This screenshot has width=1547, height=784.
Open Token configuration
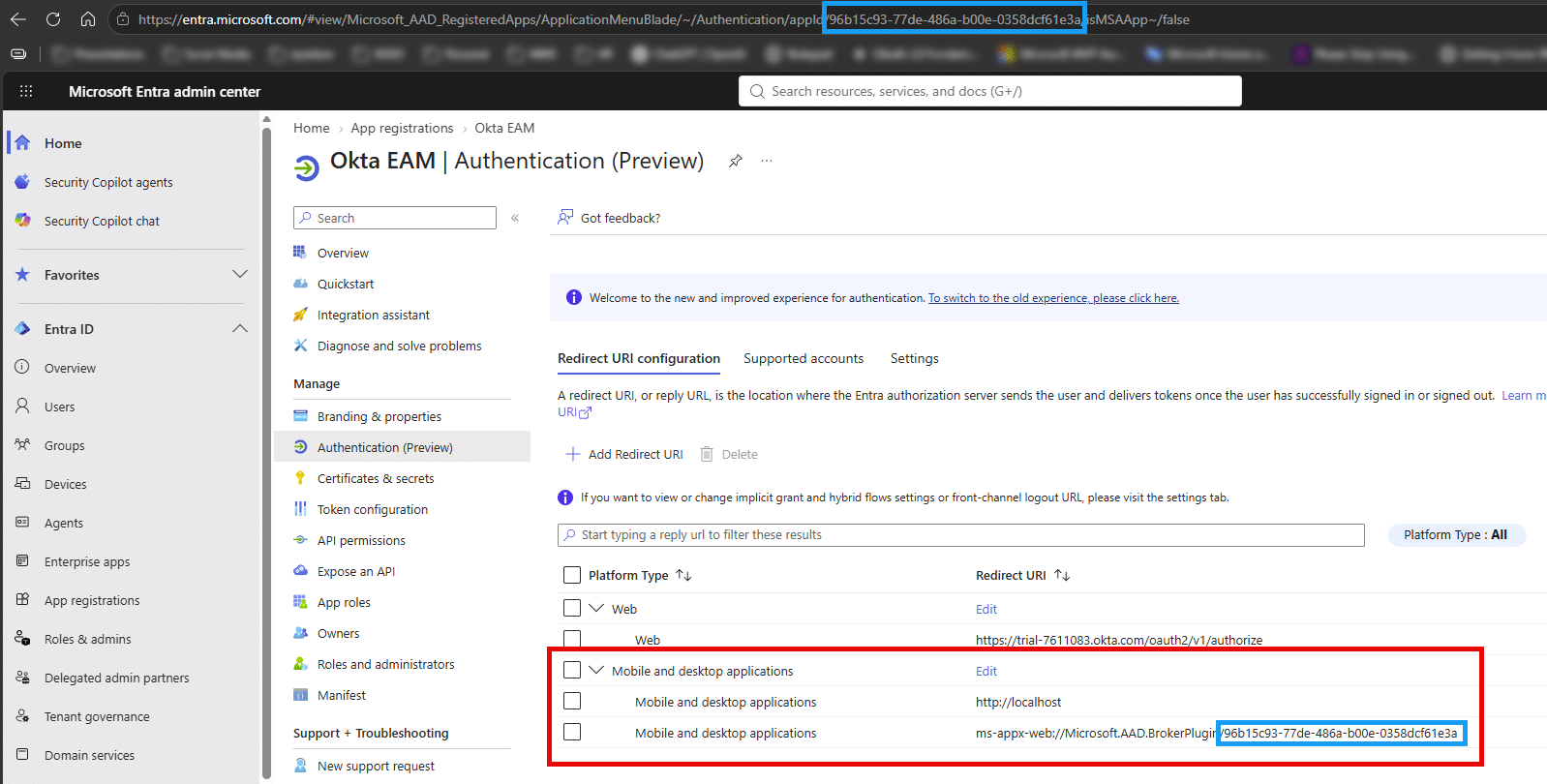pos(373,509)
